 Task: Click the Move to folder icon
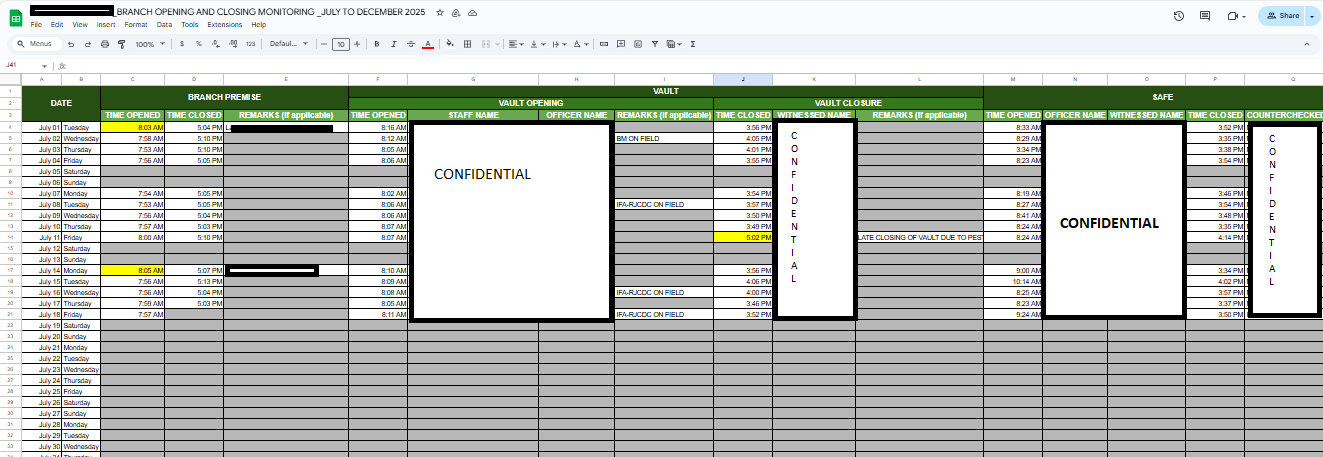click(x=456, y=13)
